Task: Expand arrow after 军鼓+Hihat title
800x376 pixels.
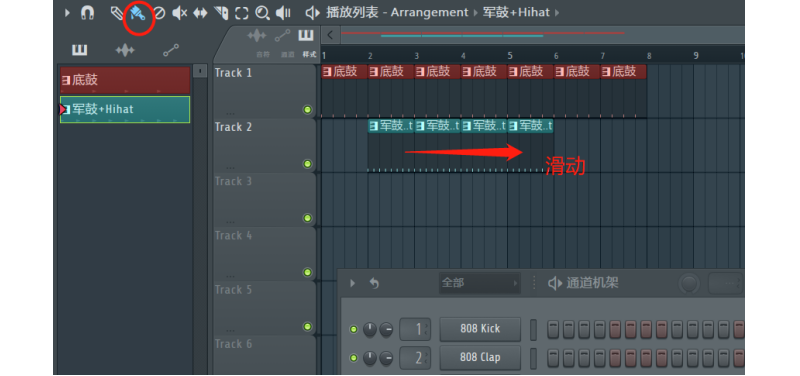Action: pos(557,13)
